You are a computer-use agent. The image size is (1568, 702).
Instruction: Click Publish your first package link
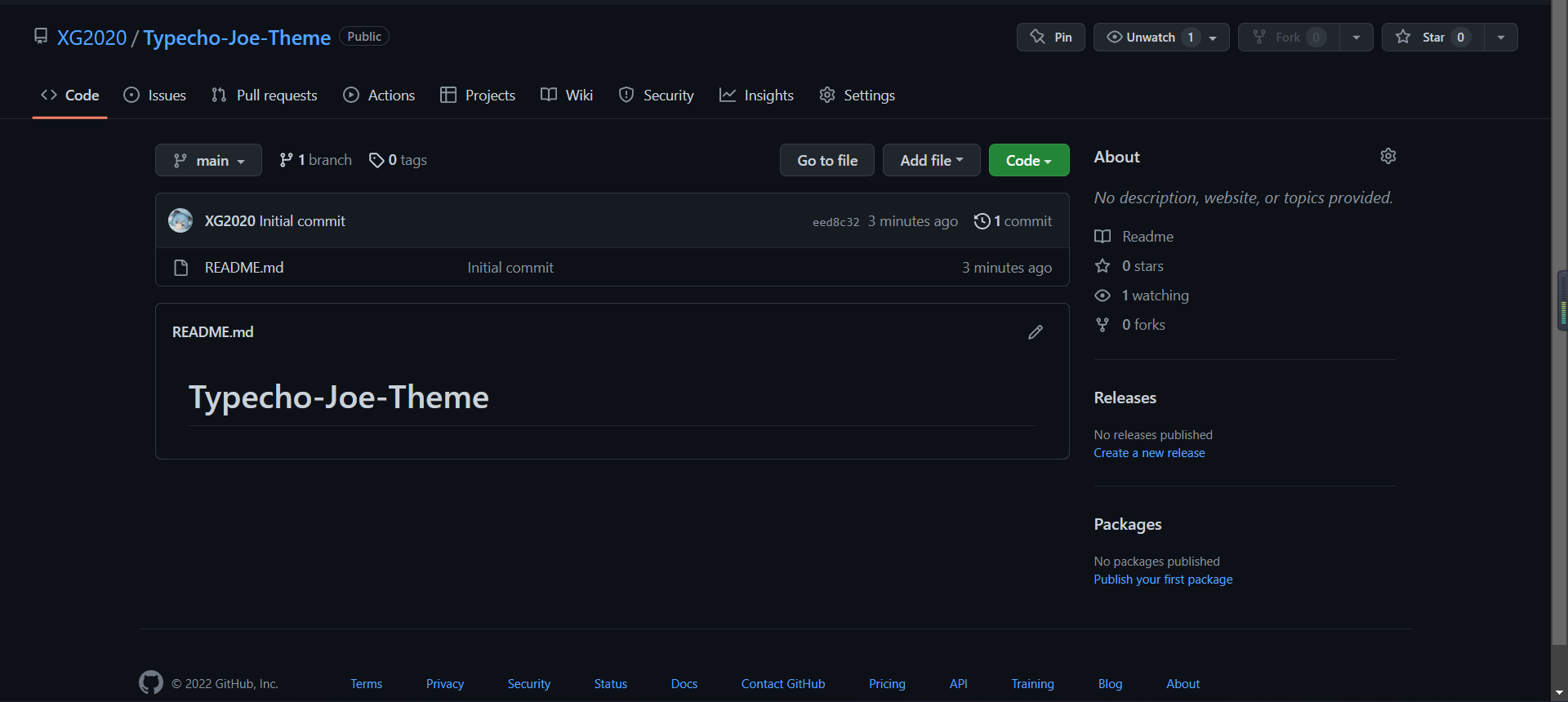pos(1164,580)
